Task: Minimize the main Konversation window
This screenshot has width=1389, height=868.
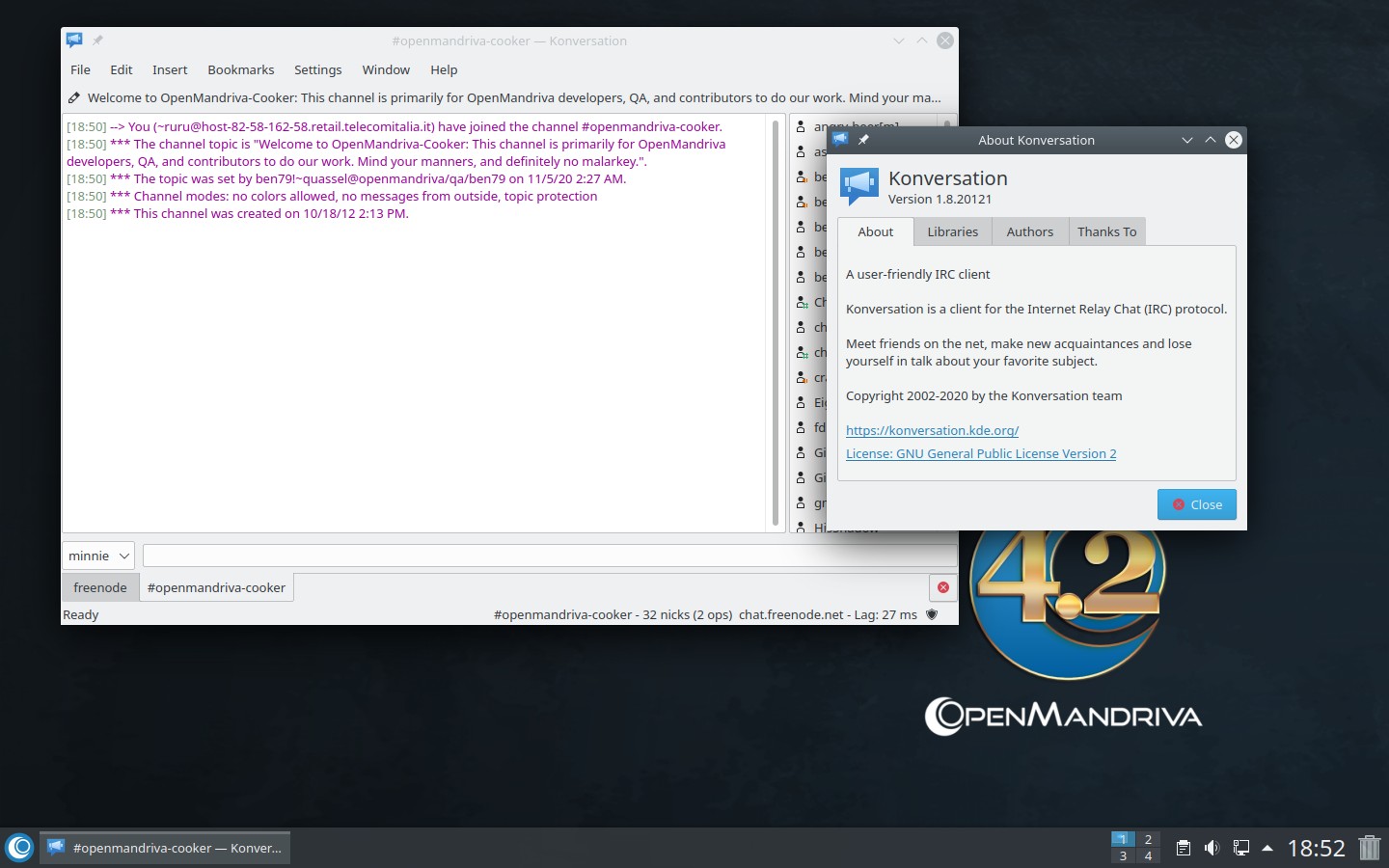Action: (x=899, y=41)
